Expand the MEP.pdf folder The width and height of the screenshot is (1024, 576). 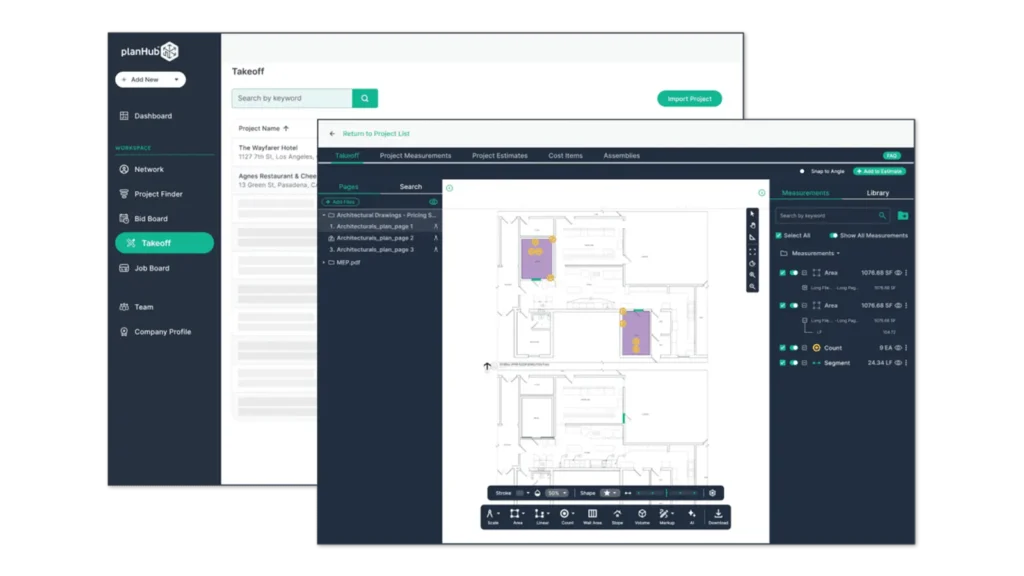click(323, 262)
